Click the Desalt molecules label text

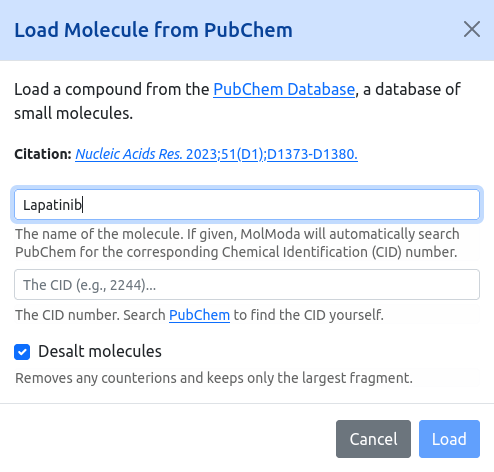point(100,351)
